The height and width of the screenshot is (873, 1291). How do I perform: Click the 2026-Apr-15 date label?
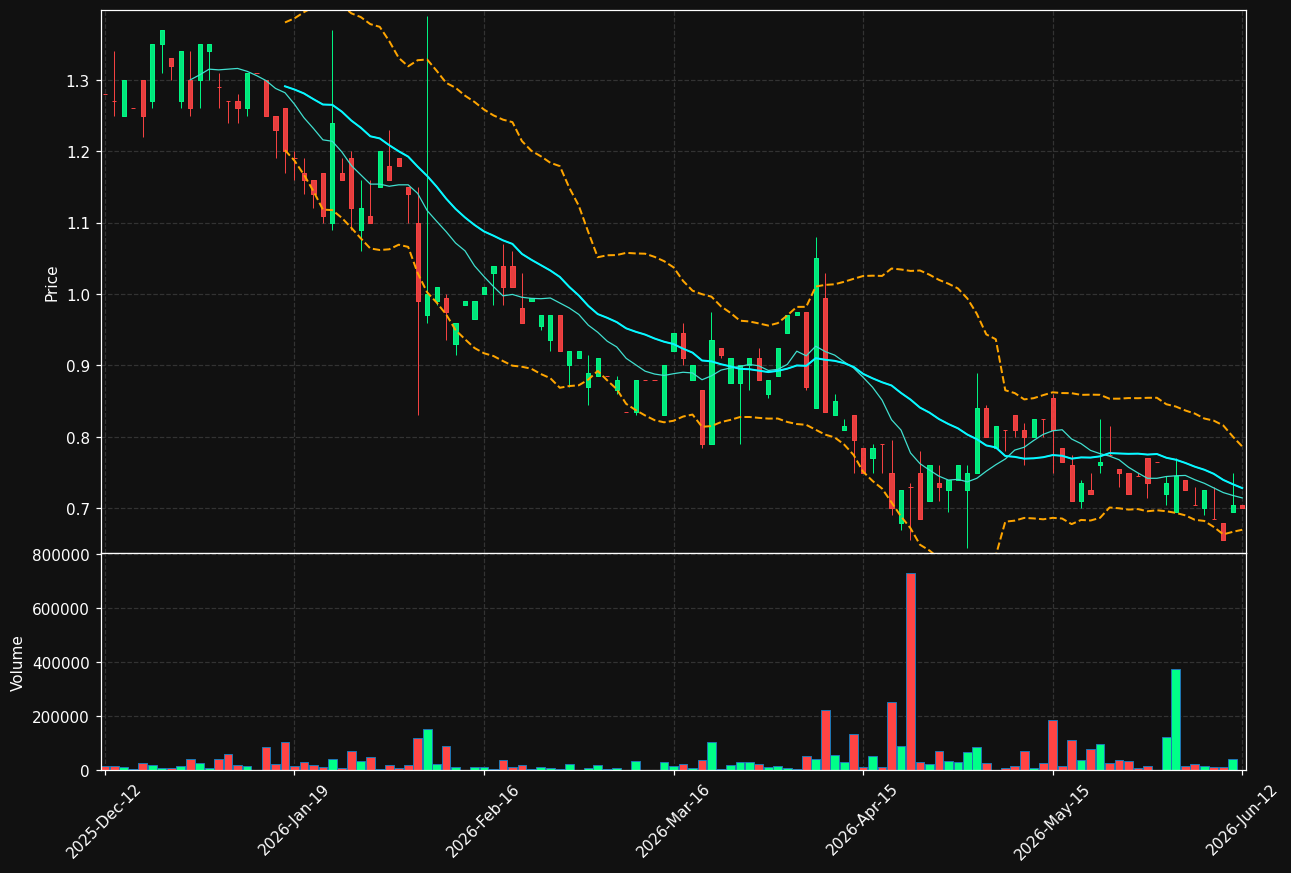pyautogui.click(x=862, y=821)
